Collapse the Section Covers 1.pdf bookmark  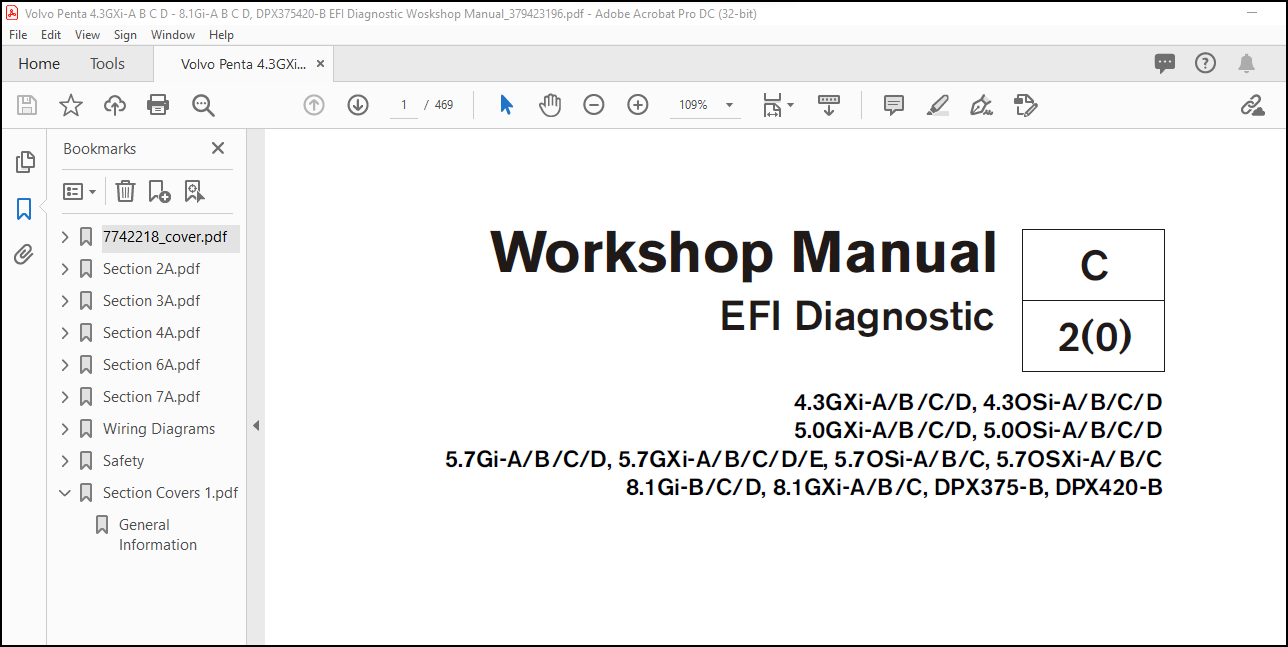[x=65, y=493]
